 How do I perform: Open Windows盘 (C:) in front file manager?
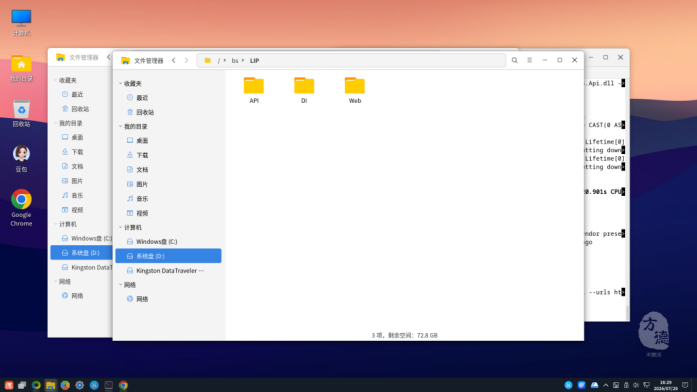coord(168,242)
